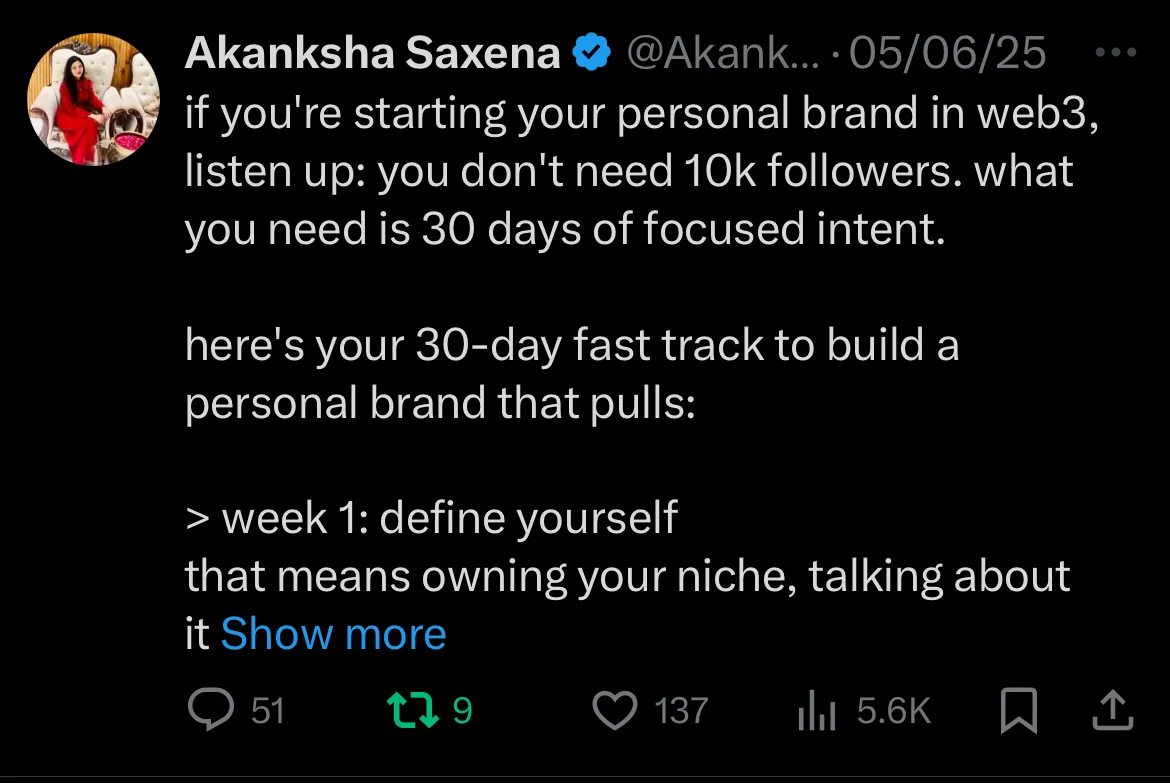Open the @Akank... handle link

[718, 53]
